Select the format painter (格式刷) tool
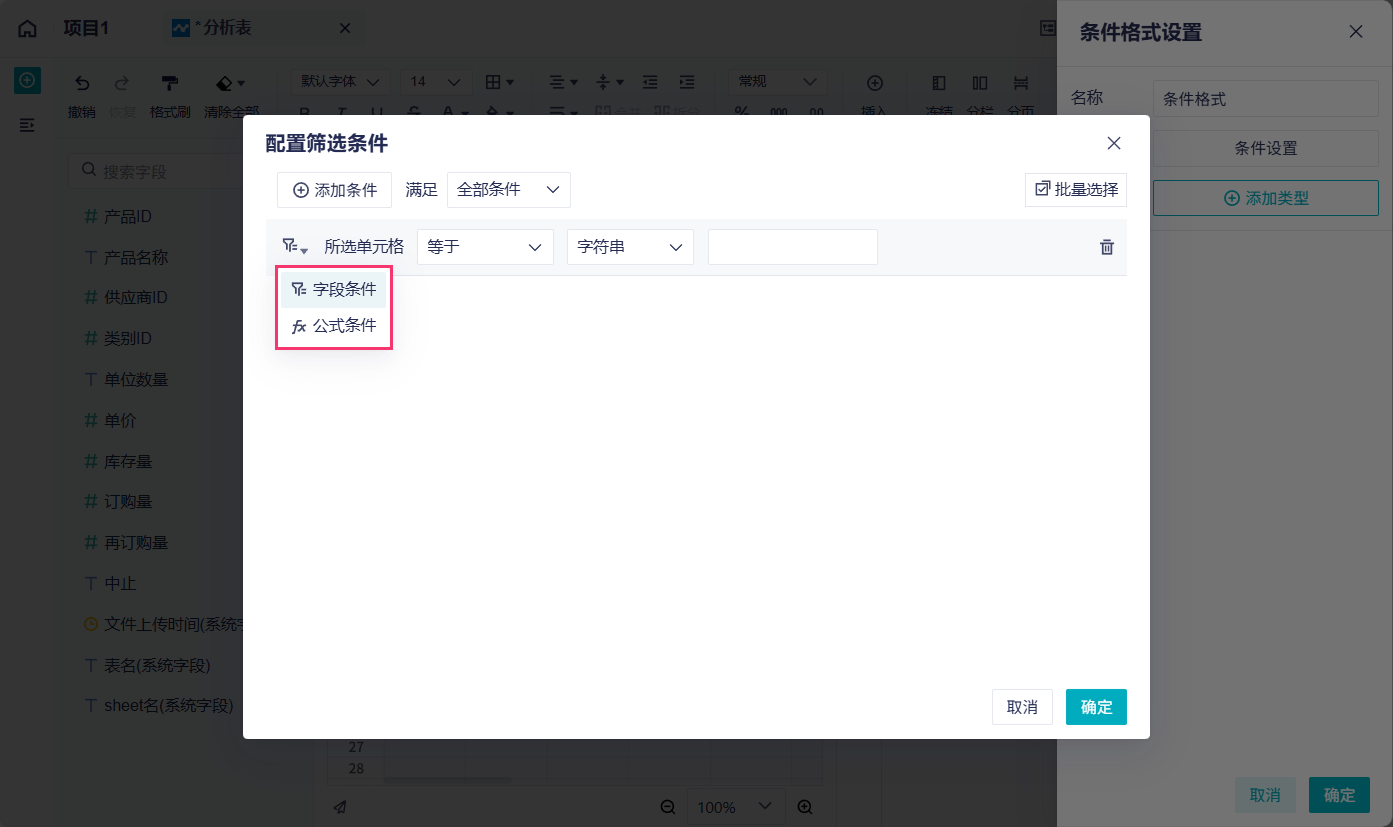Viewport: 1393px width, 827px height. [x=170, y=83]
